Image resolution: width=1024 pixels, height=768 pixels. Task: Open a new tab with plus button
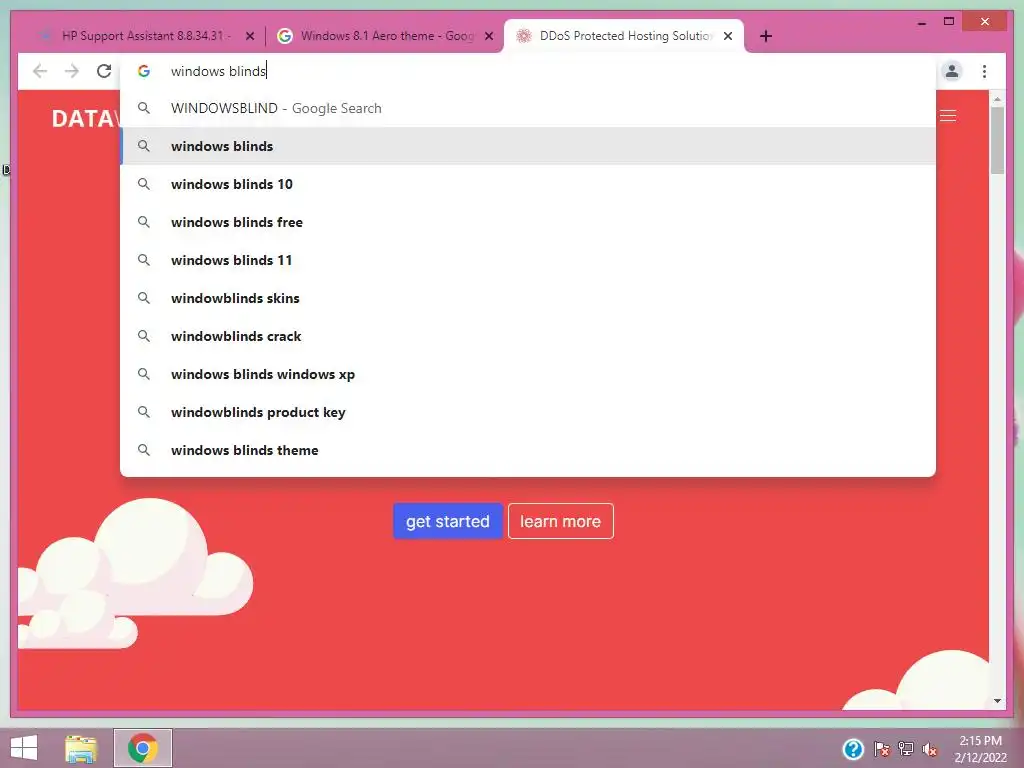pyautogui.click(x=766, y=36)
